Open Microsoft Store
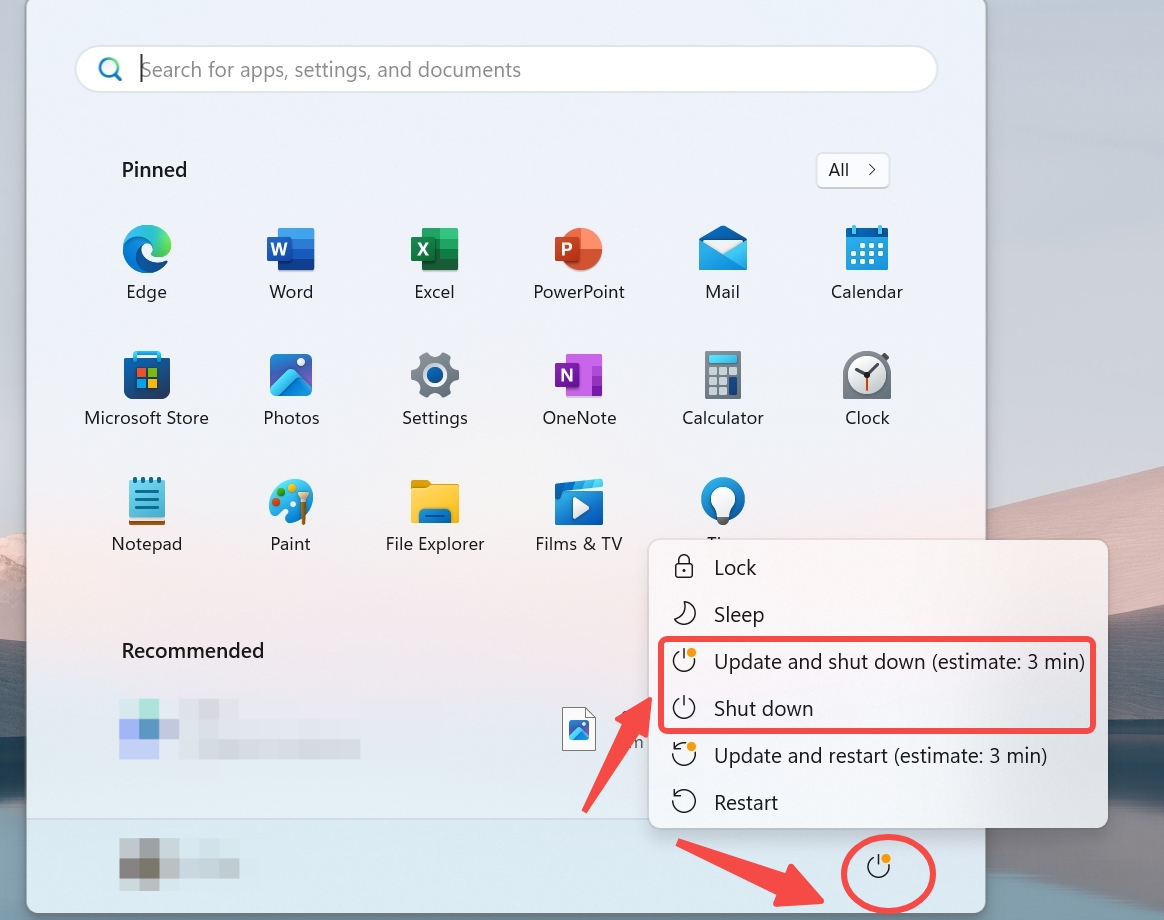Screen dimensions: 1164x920 pos(146,388)
